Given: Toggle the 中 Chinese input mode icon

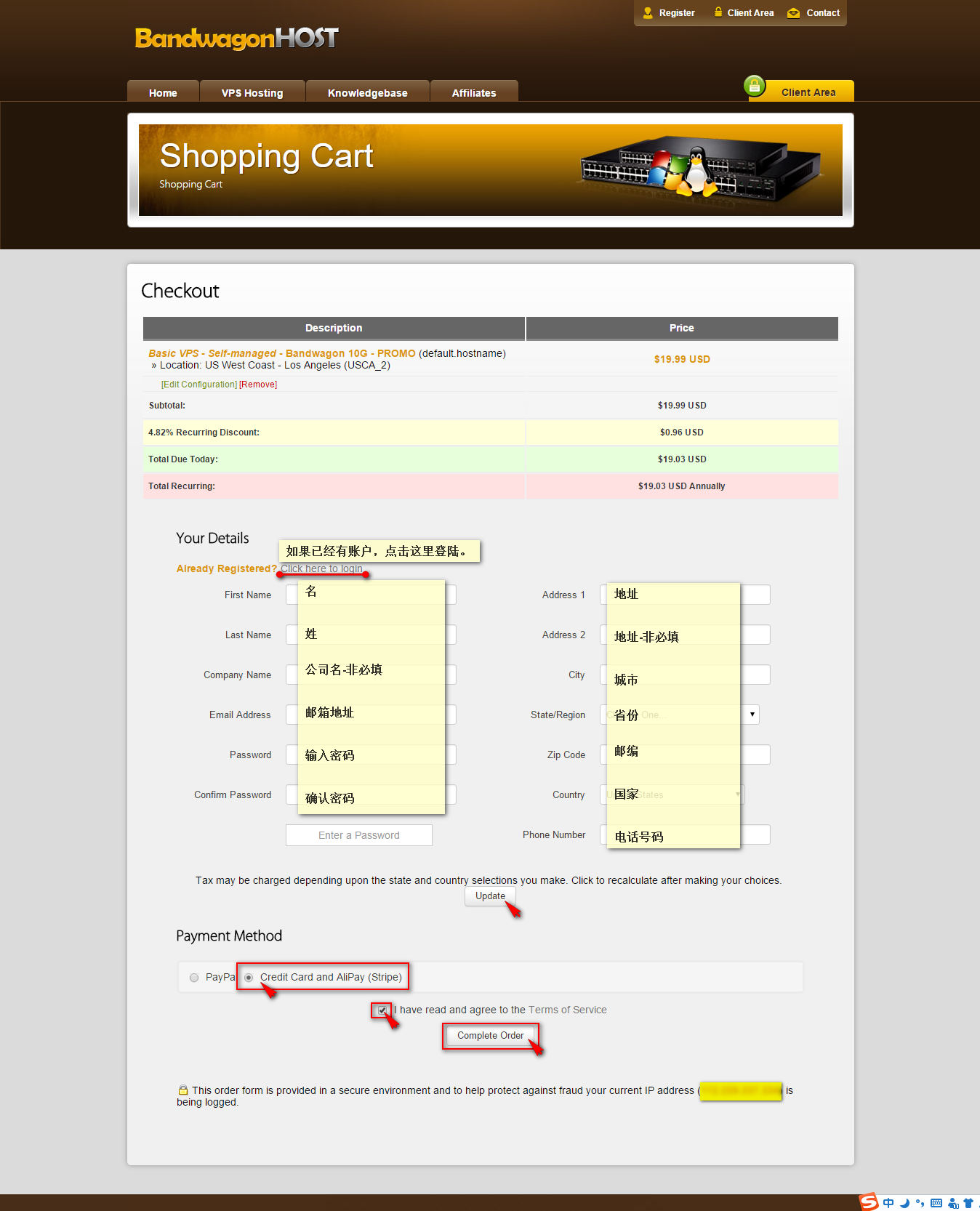Looking at the screenshot, I should point(888,1203).
